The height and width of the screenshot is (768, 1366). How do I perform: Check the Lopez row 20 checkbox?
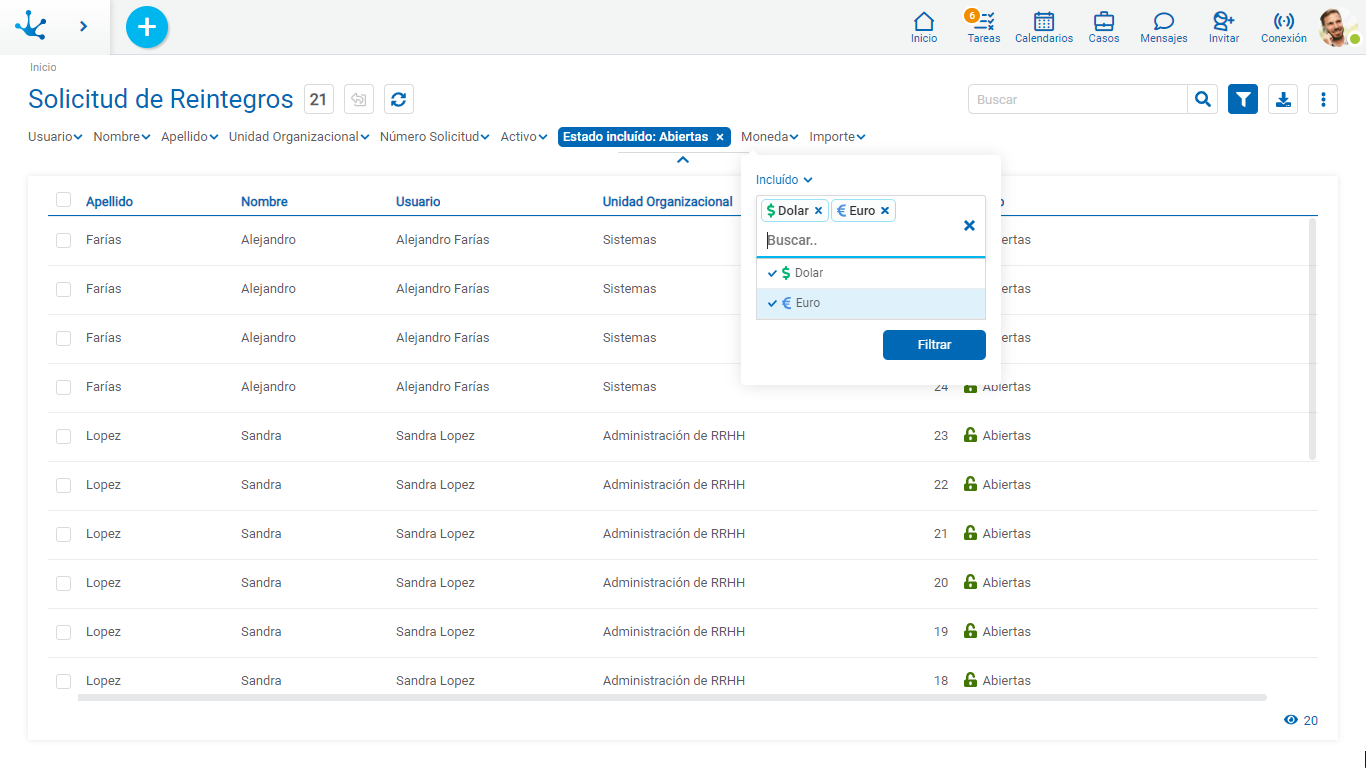click(x=64, y=583)
